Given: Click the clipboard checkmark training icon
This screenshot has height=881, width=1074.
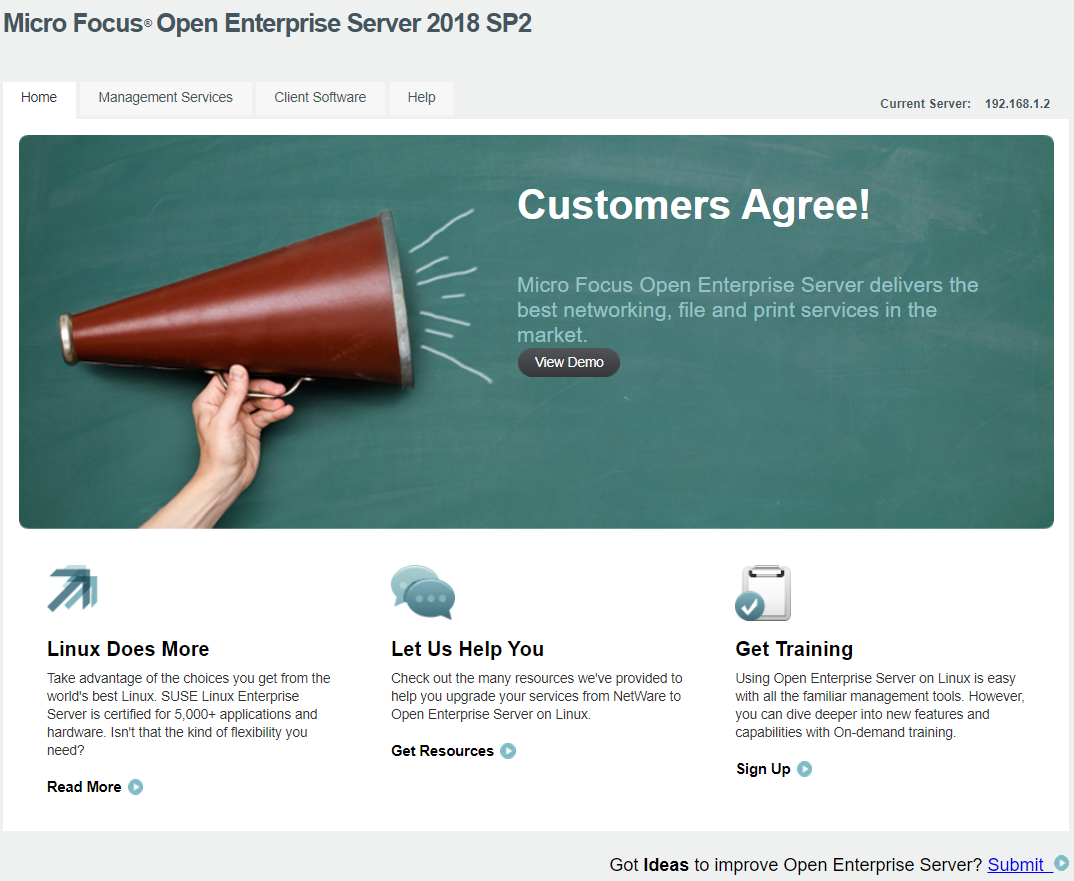Looking at the screenshot, I should [763, 593].
